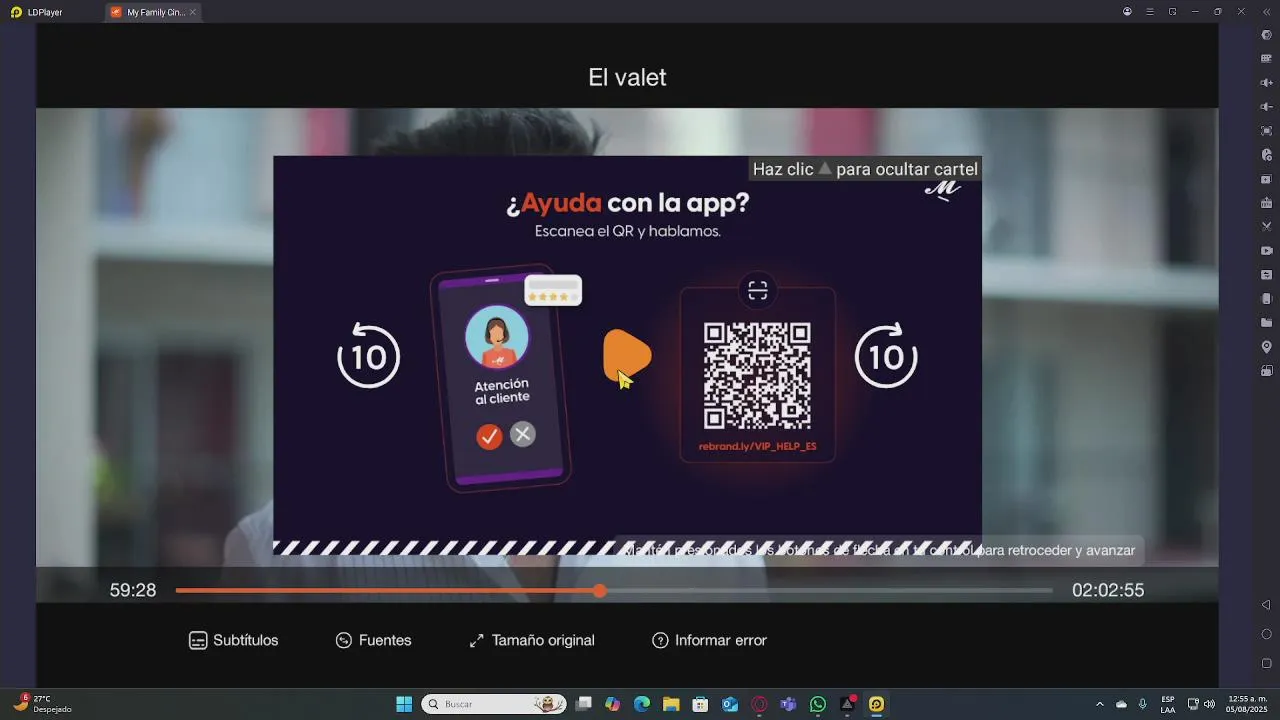Open Microsoft Store from taskbar
The width and height of the screenshot is (1280, 720).
point(700,704)
